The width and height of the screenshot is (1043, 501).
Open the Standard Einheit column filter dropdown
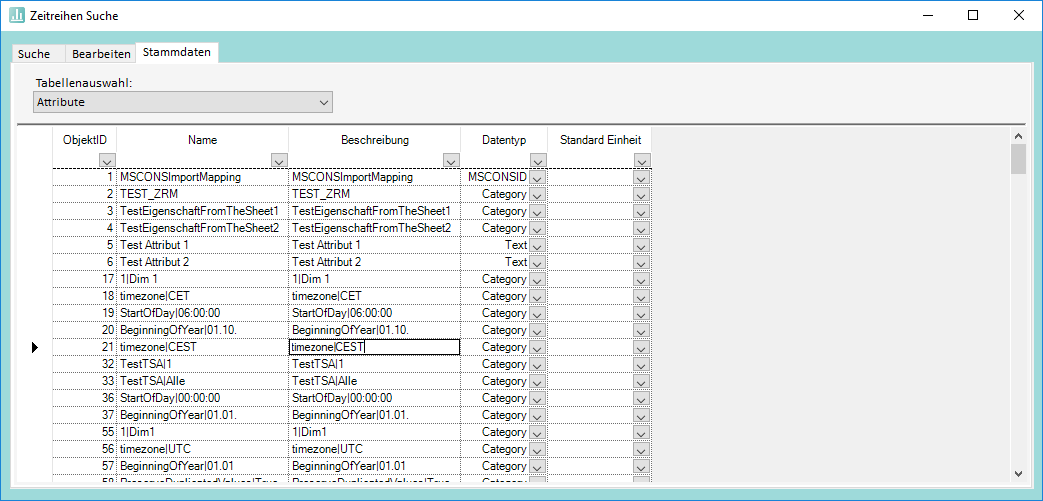click(642, 160)
